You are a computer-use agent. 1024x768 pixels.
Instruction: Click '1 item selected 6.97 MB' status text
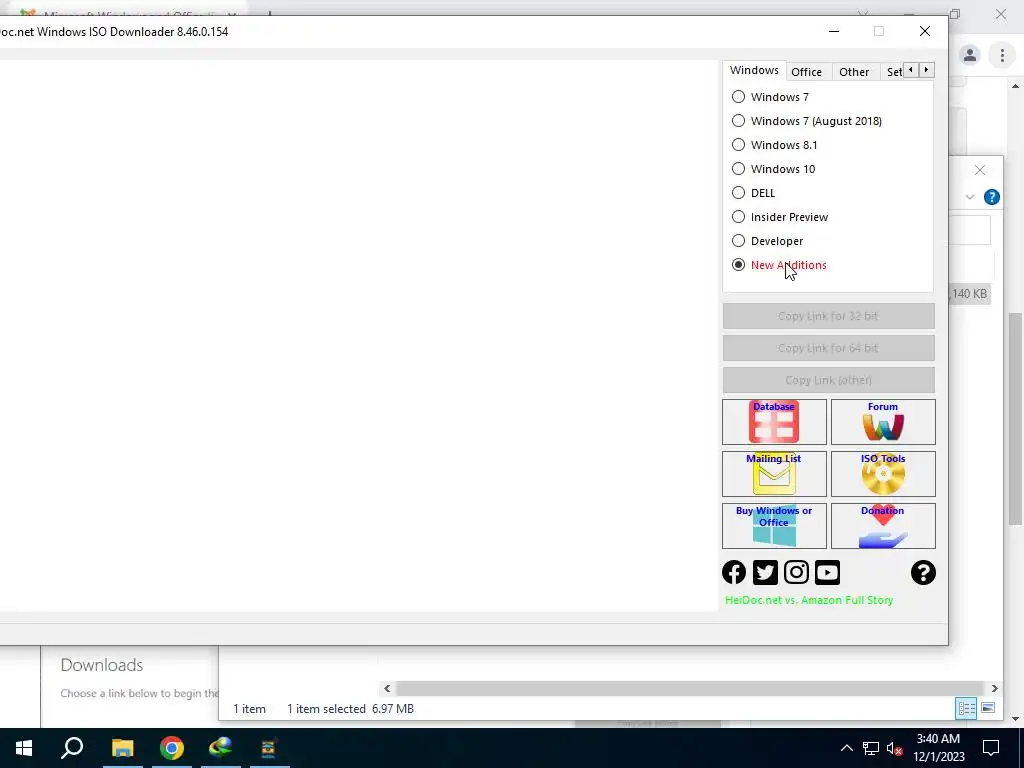(350, 709)
